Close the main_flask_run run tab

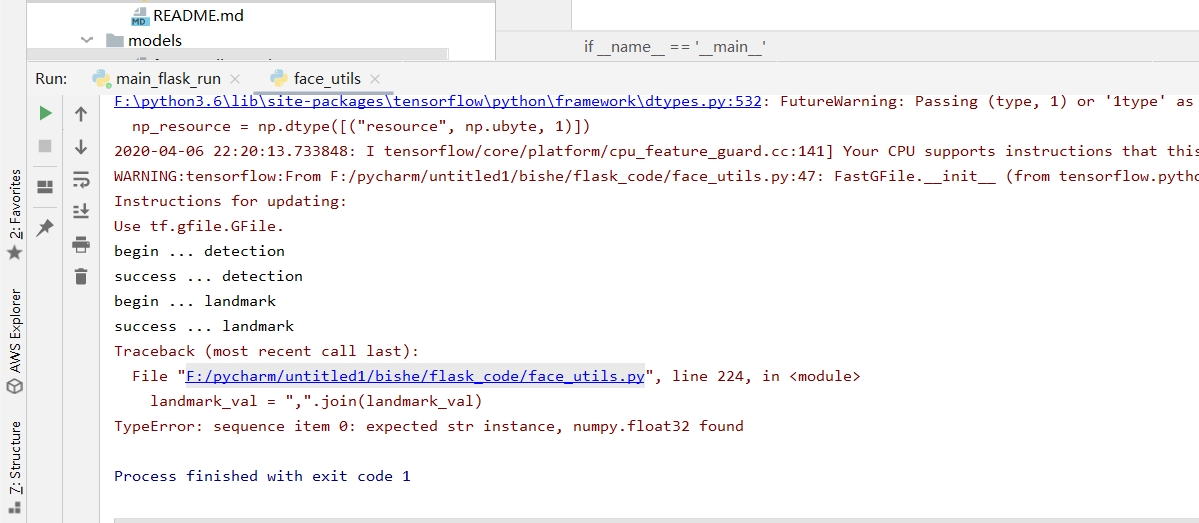coord(235,79)
